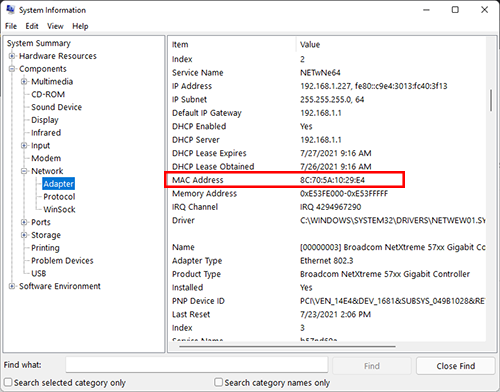Open the Edit menu
Image resolution: width=500 pixels, height=392 pixels.
[x=32, y=26]
